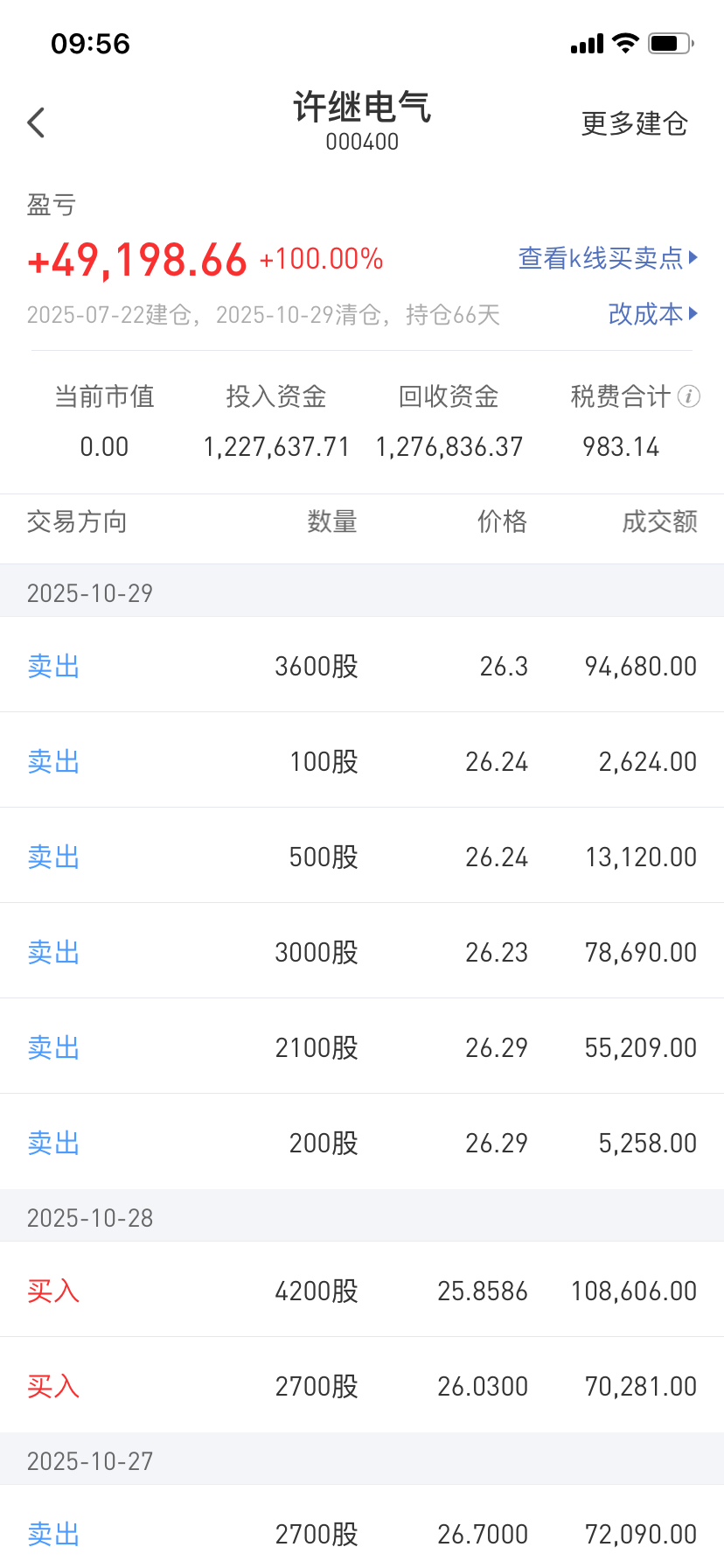Tap the 09:56 status bar clock
Image resolution: width=724 pixels, height=1568 pixels.
pos(90,44)
